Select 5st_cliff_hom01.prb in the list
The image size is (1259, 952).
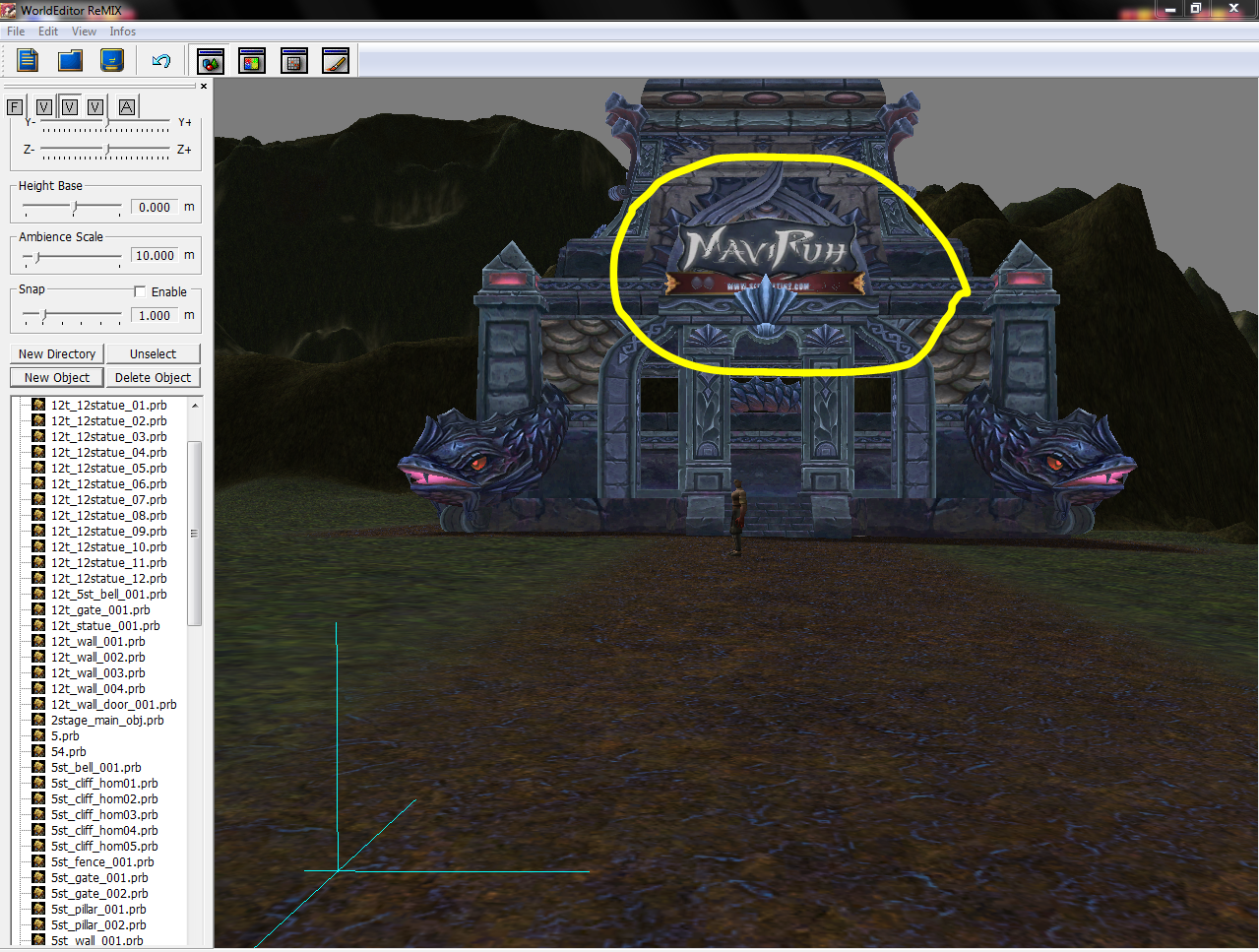(104, 783)
